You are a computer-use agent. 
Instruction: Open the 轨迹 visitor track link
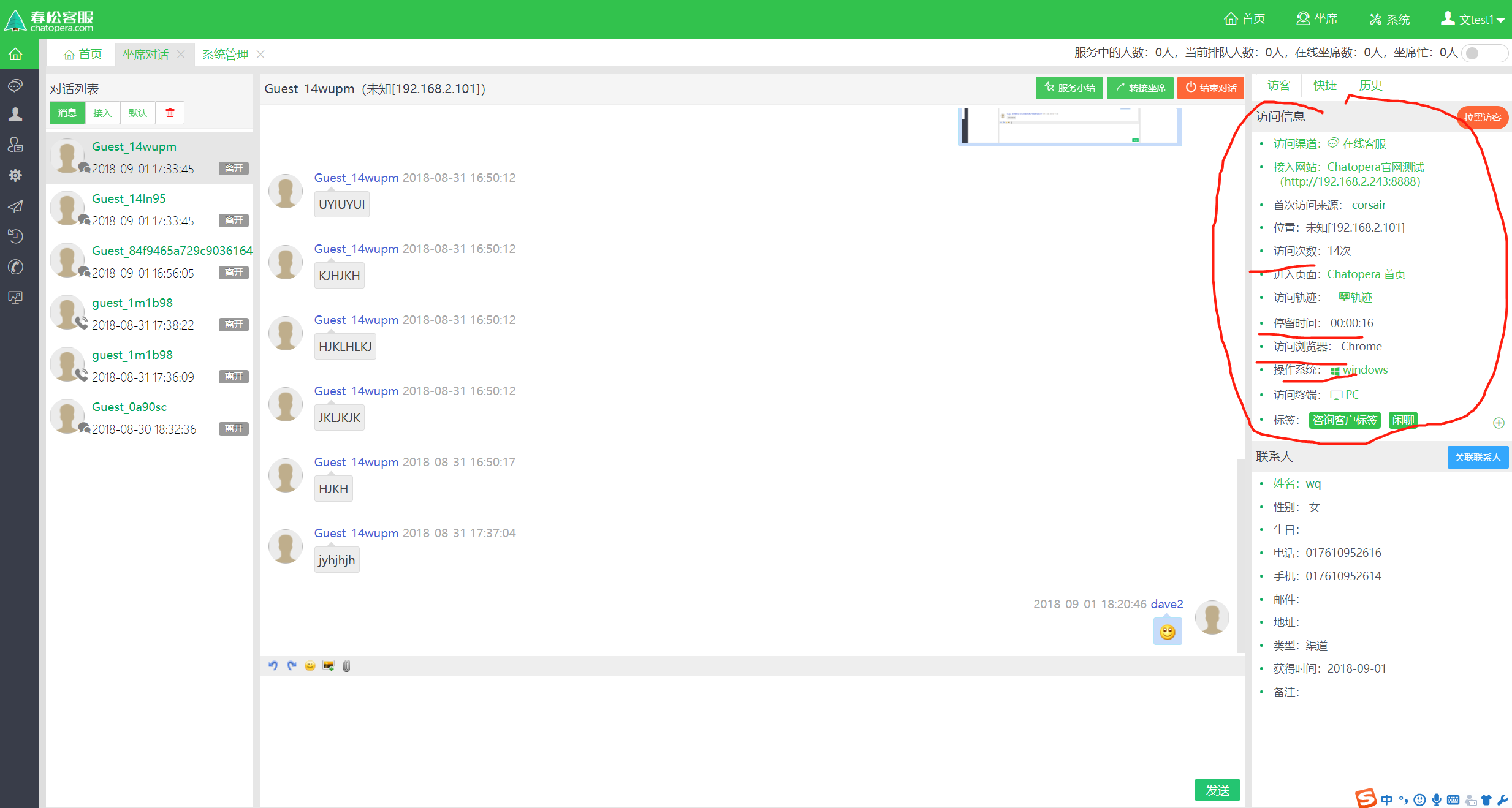1356,297
